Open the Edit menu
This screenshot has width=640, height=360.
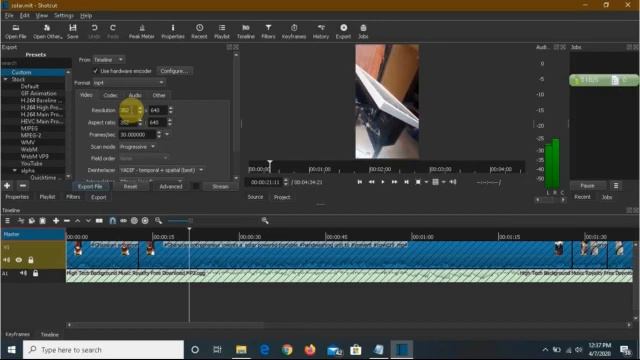pyautogui.click(x=24, y=16)
